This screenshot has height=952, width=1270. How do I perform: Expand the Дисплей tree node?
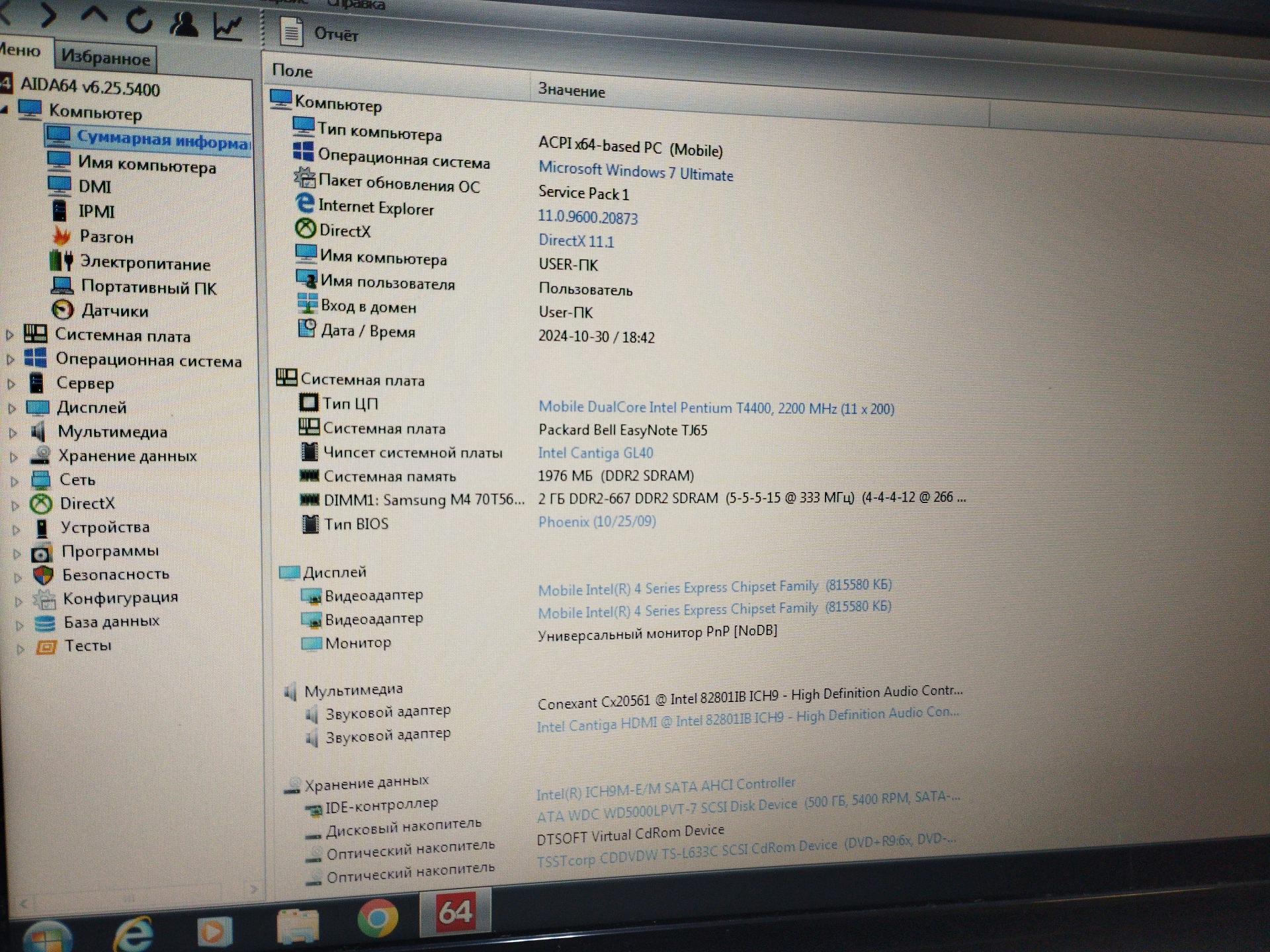pyautogui.click(x=12, y=408)
